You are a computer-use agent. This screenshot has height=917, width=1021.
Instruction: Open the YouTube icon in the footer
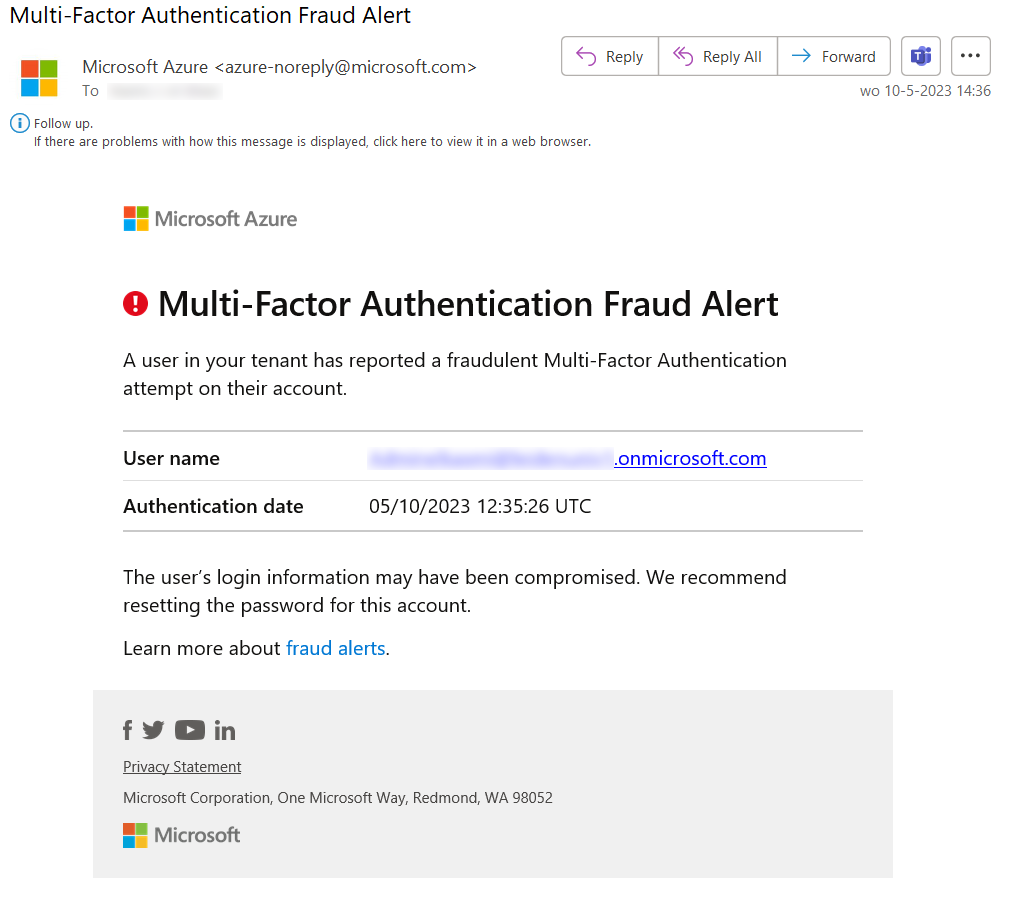(190, 730)
